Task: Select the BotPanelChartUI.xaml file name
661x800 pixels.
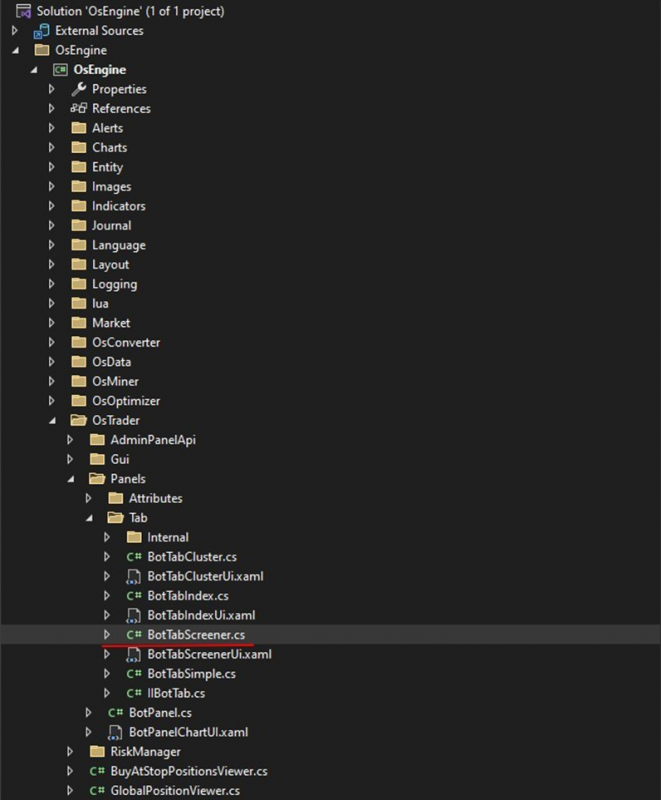Action: pos(189,732)
